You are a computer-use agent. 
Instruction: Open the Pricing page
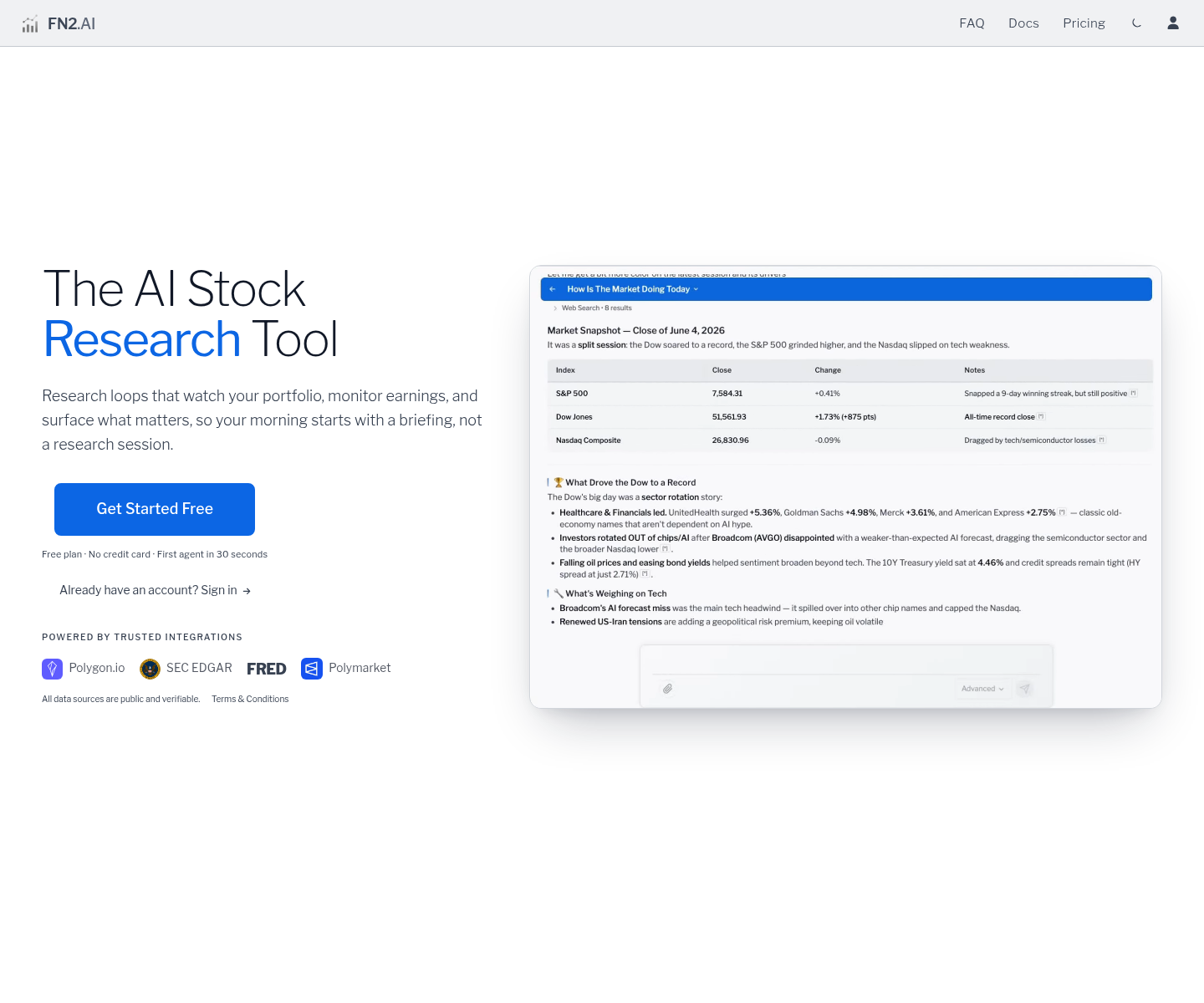[x=1084, y=23]
